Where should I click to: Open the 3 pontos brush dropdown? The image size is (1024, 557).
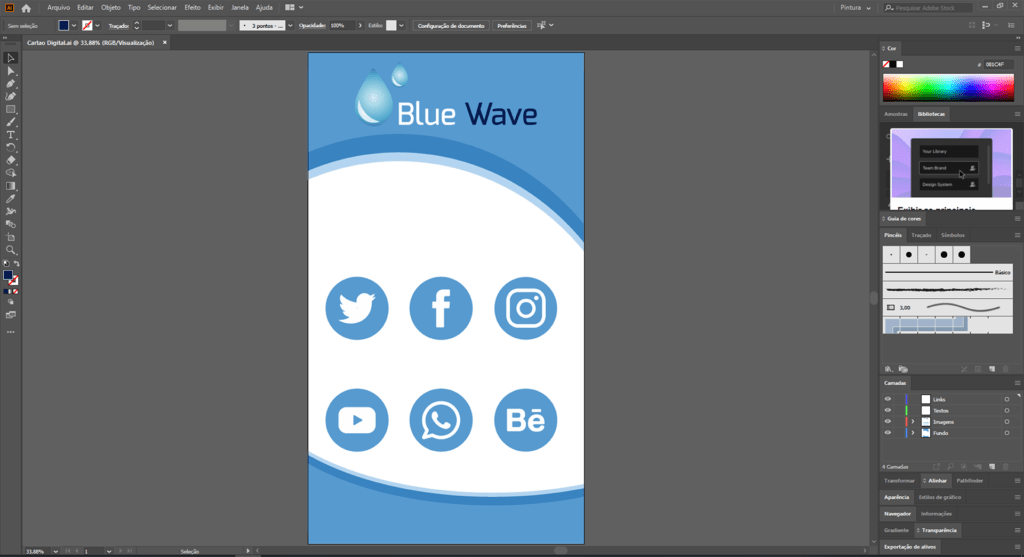290,25
